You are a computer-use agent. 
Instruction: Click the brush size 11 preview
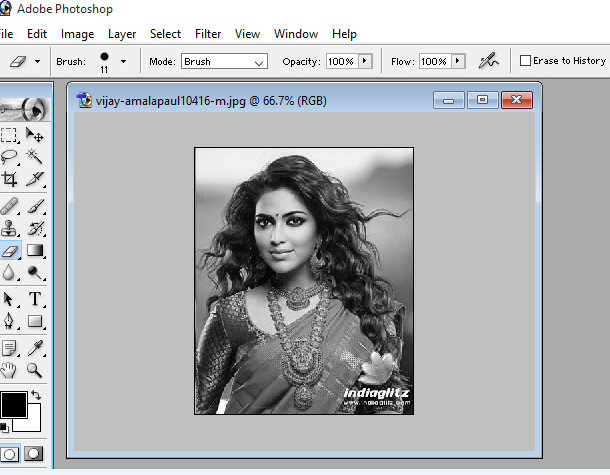(104, 62)
